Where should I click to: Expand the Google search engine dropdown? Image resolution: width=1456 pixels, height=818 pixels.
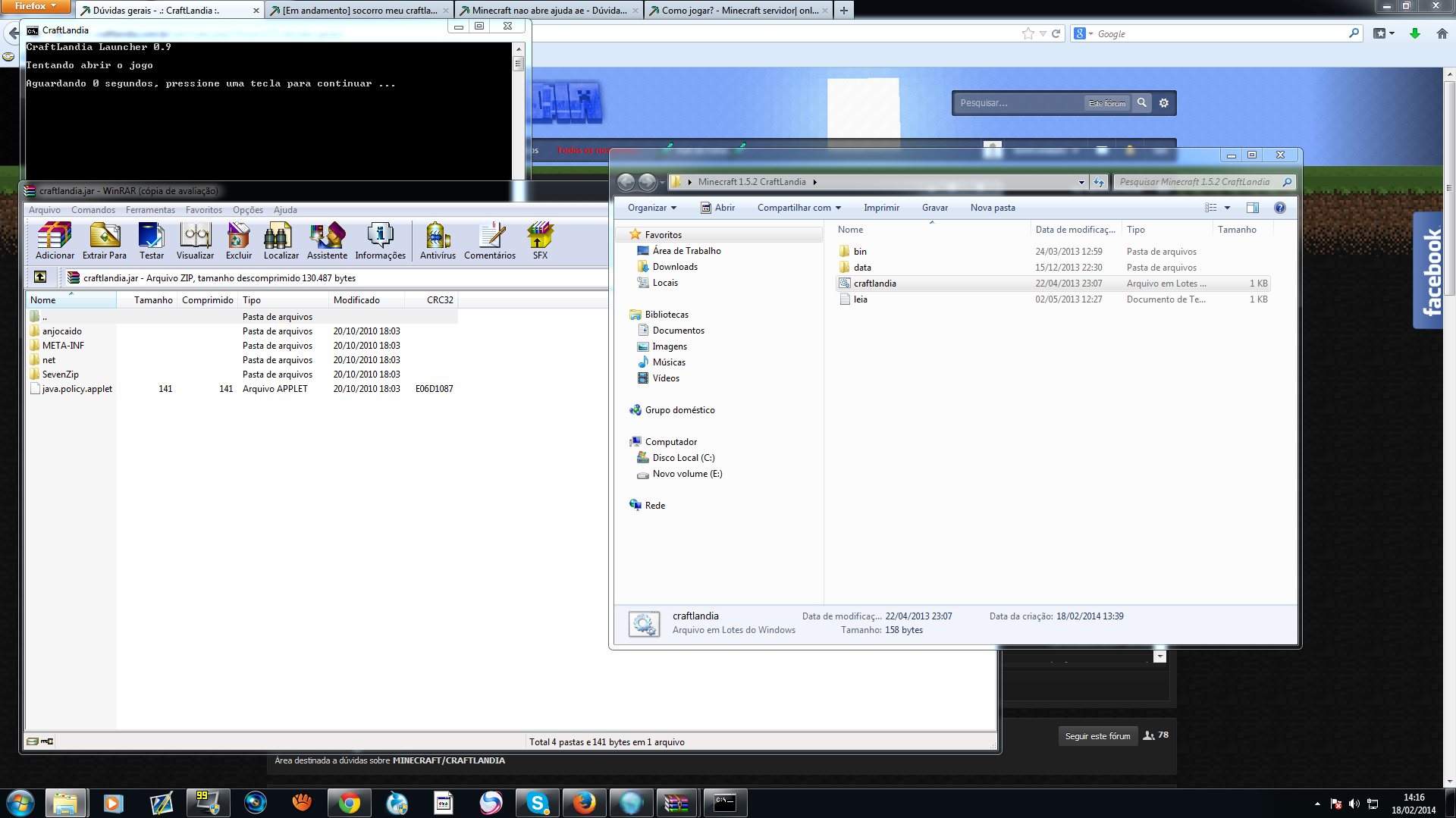pyautogui.click(x=1090, y=33)
